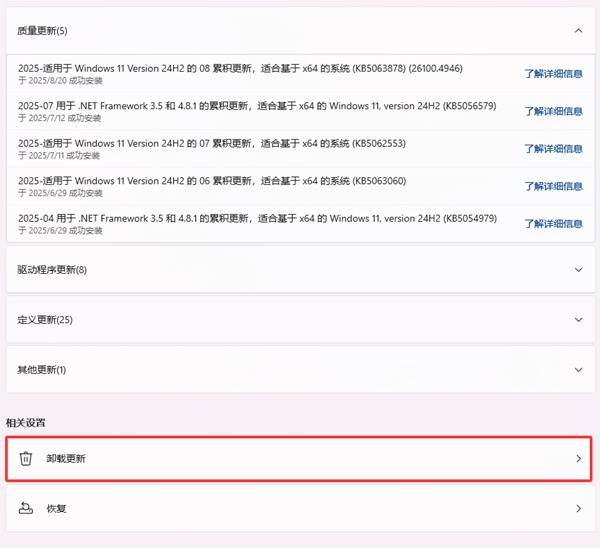Click the 定义更新(25) section title
Screen dimensions: 600x548
point(45,320)
